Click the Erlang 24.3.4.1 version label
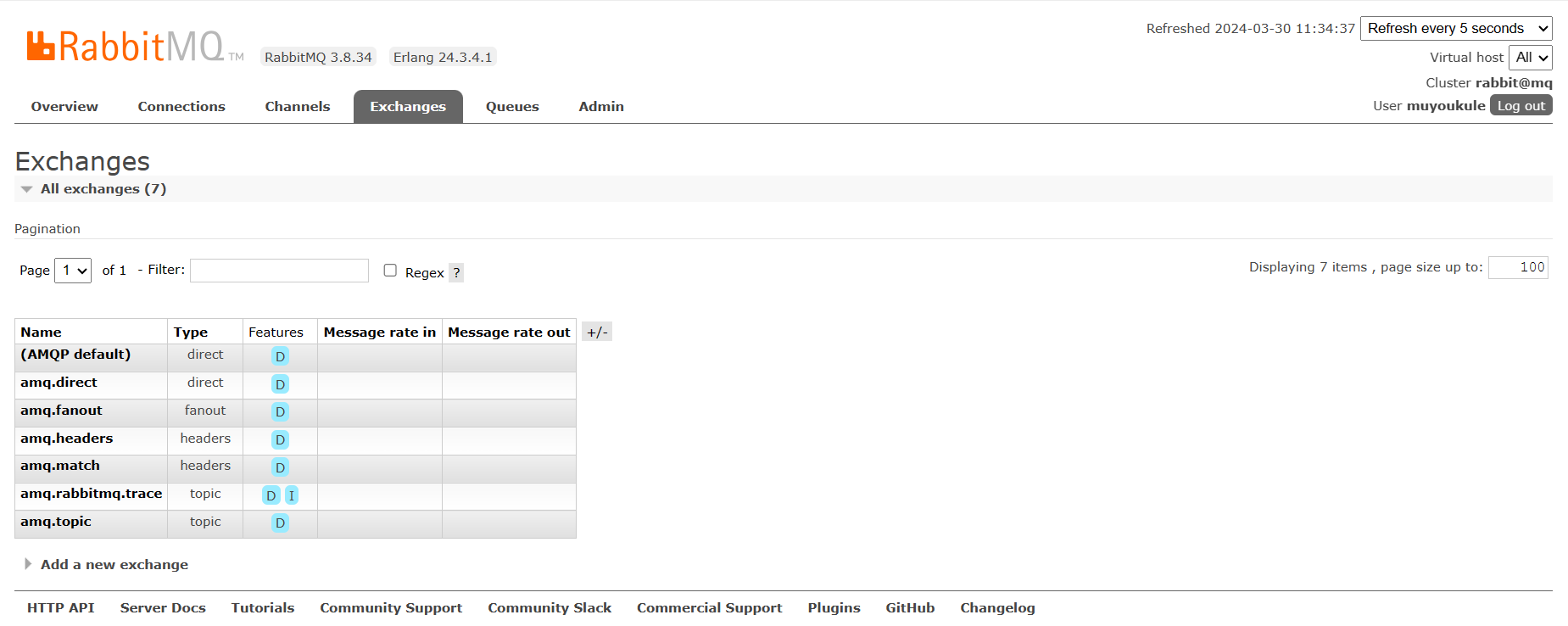 pos(443,57)
